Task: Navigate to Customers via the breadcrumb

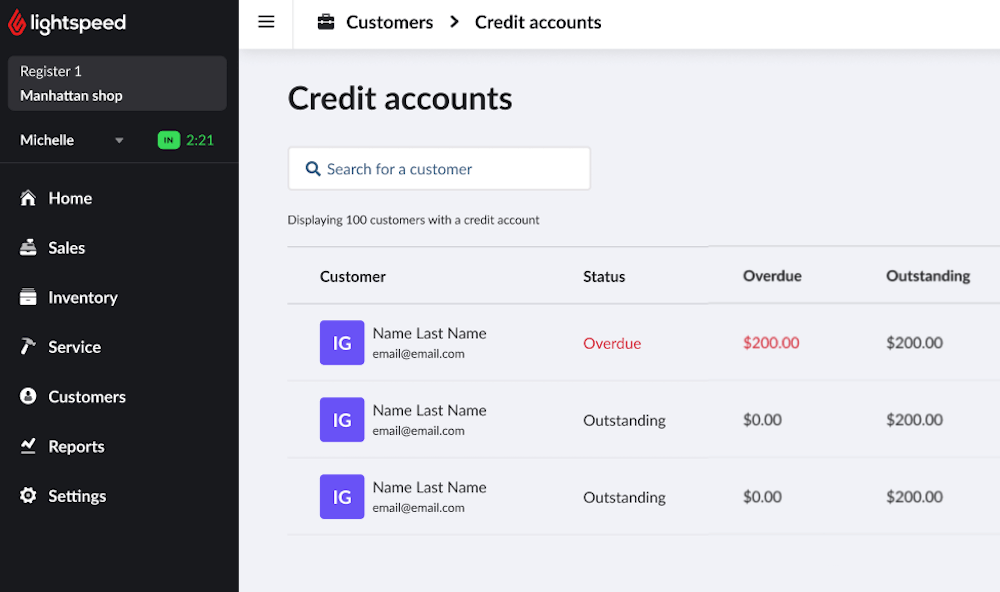Action: click(389, 21)
